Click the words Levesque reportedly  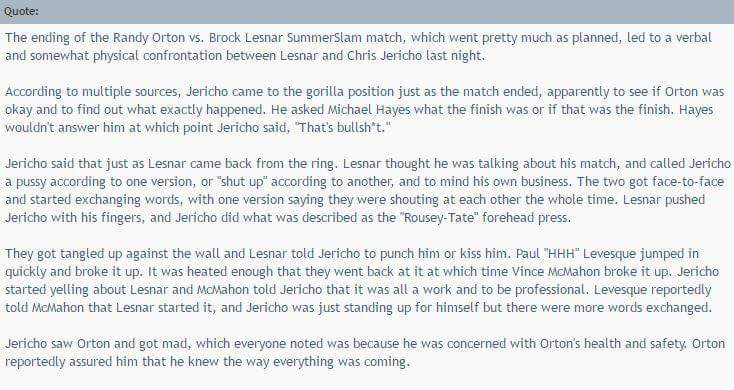653,290
